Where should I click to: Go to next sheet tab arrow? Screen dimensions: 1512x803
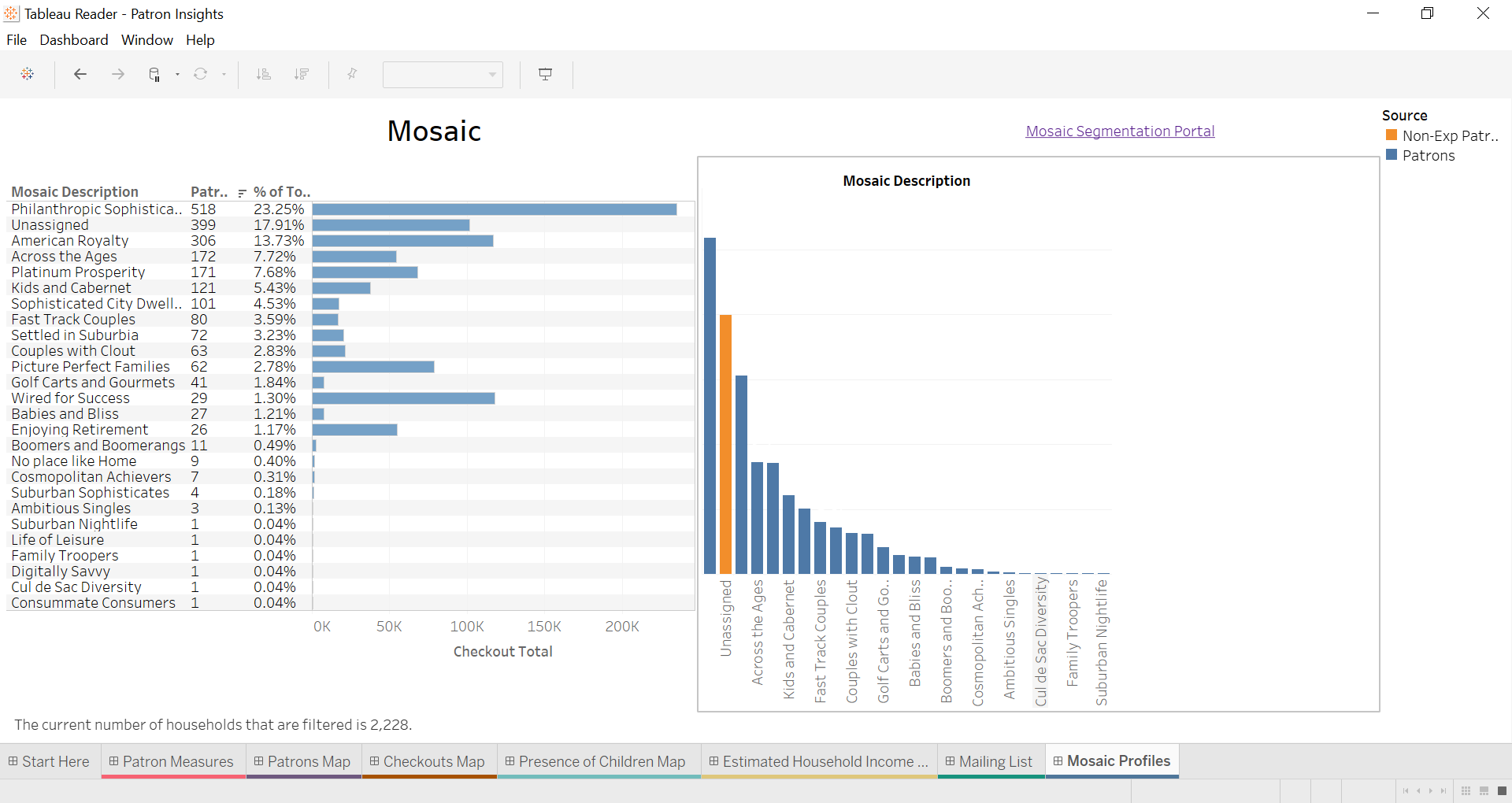[1431, 791]
